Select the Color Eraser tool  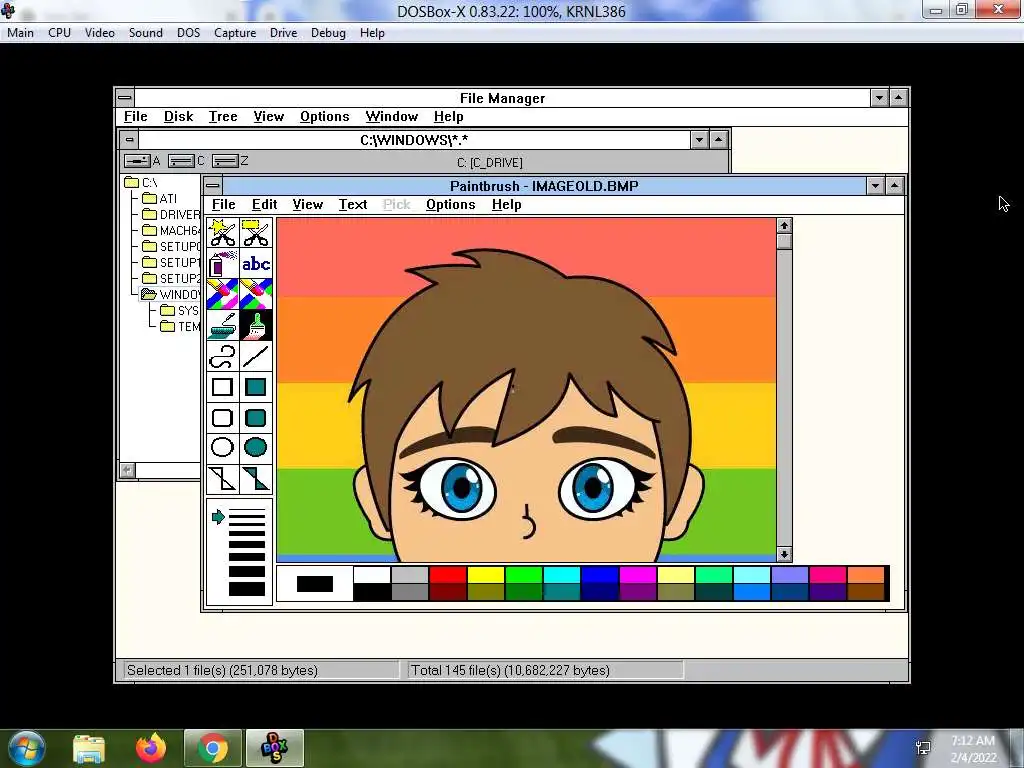[x=223, y=295]
